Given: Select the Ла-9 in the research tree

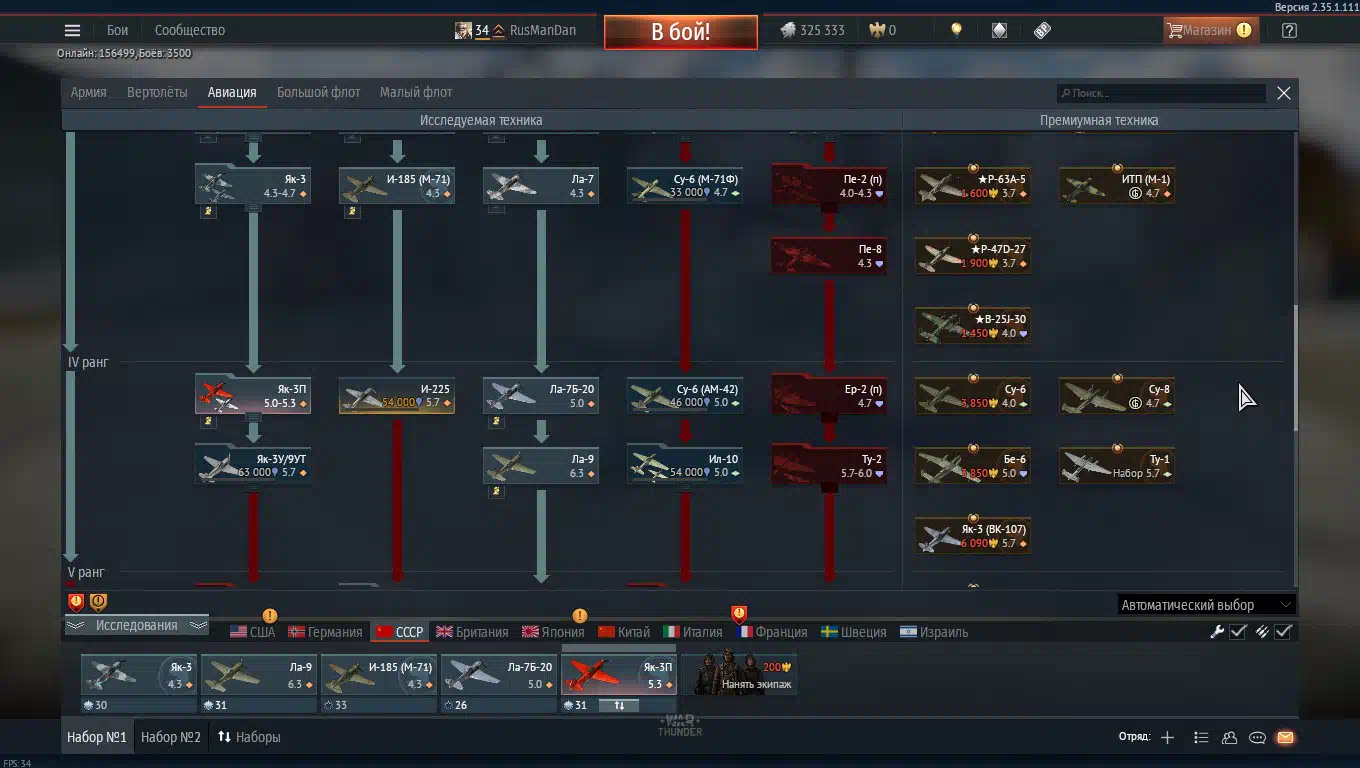Looking at the screenshot, I should coord(541,466).
